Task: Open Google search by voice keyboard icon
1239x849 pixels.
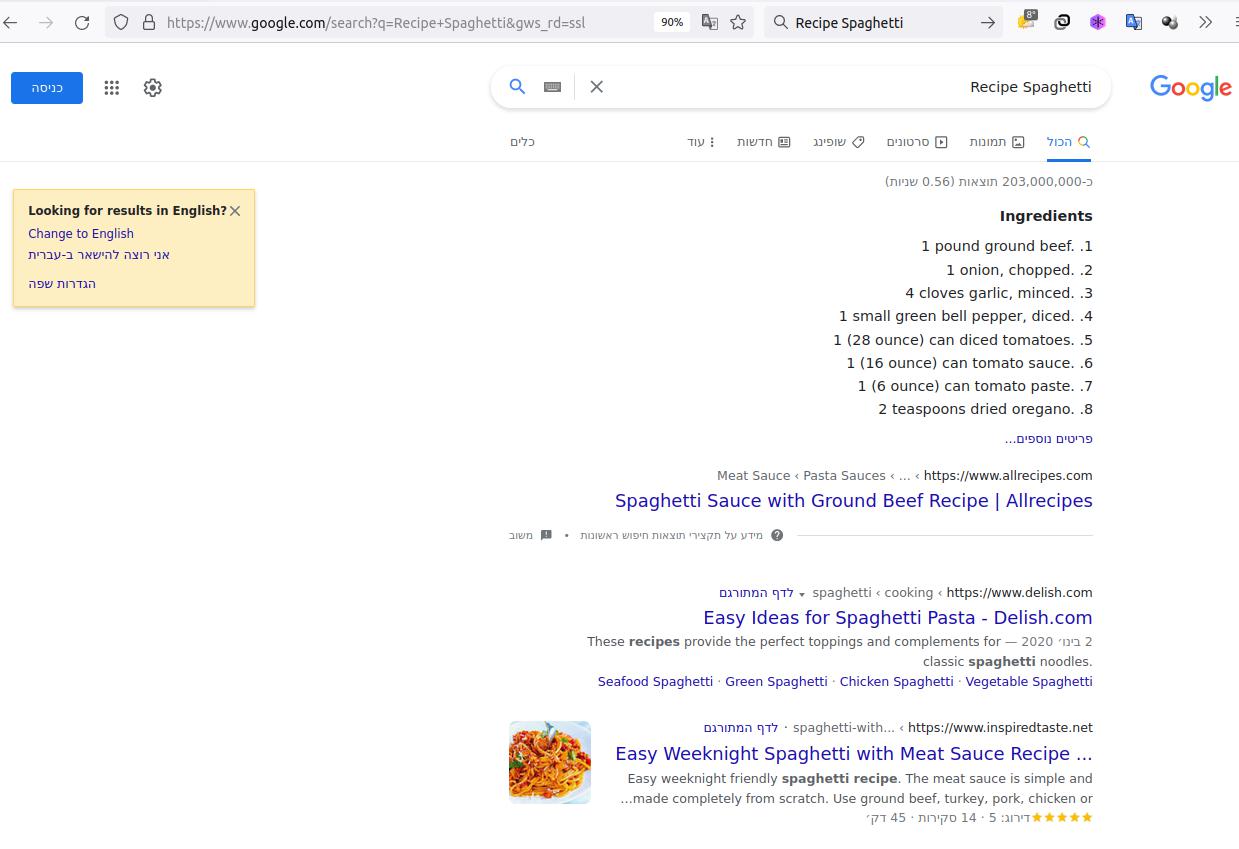Action: coord(552,87)
